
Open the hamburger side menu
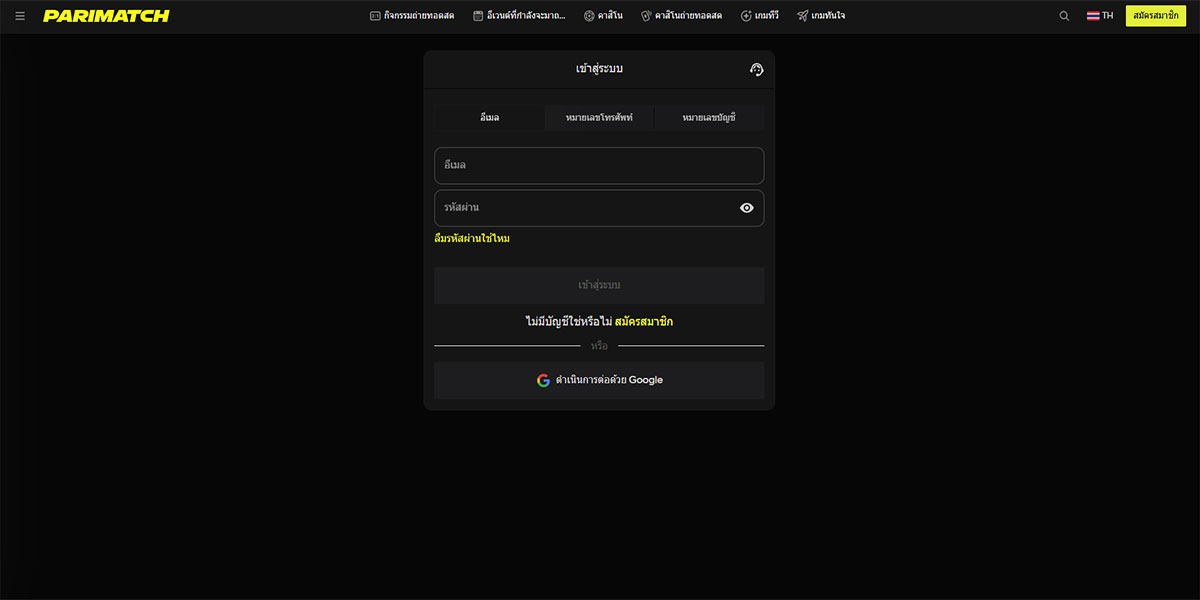tap(20, 16)
